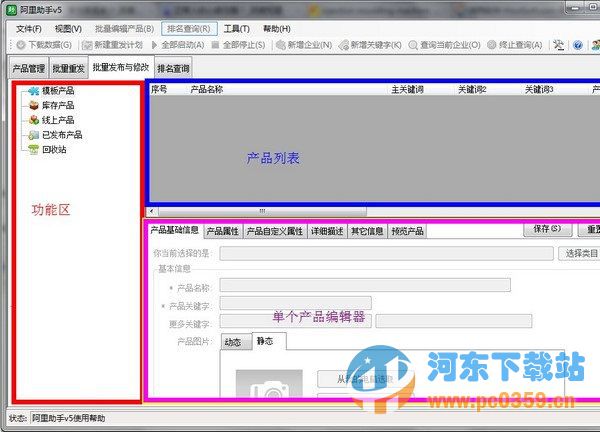Click the 你当前选择的是 category field
This screenshot has width=600, height=432.
point(386,253)
